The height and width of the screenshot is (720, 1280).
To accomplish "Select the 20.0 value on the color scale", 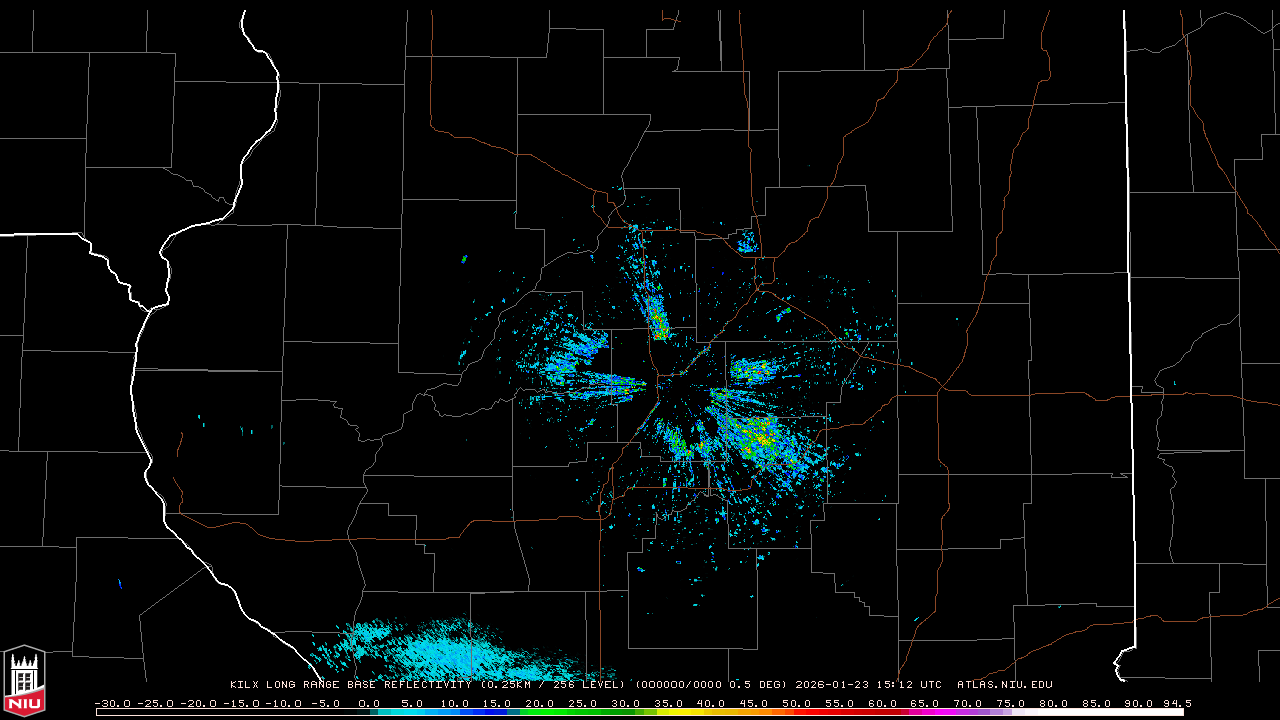I will point(539,704).
